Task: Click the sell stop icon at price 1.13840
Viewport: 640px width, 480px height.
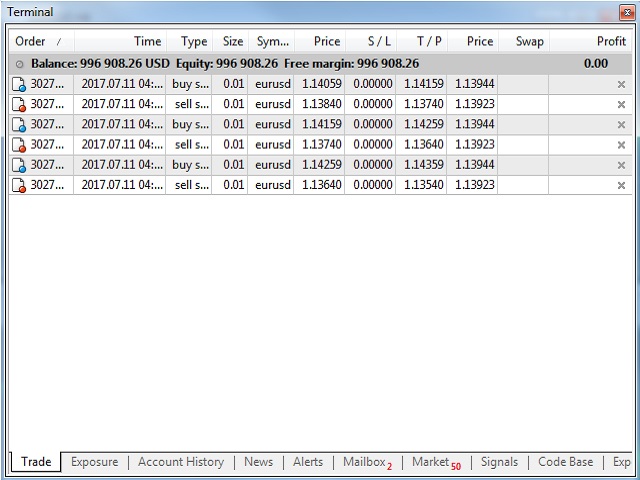Action: [19, 104]
